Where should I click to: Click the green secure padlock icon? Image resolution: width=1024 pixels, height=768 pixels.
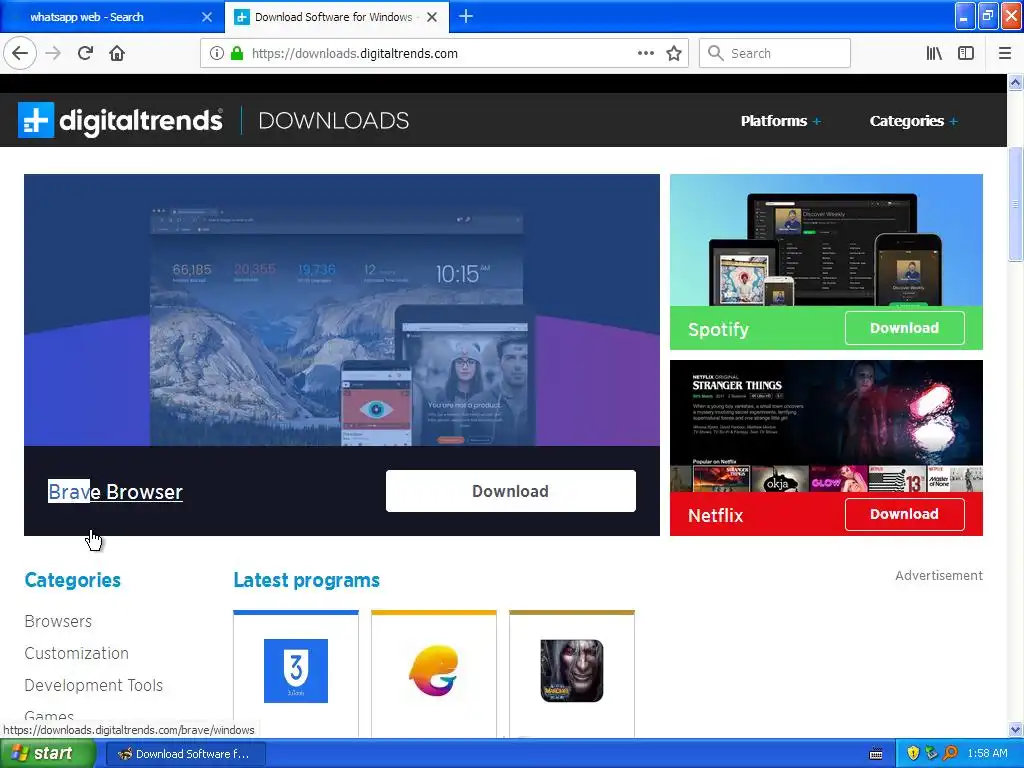[x=237, y=54]
